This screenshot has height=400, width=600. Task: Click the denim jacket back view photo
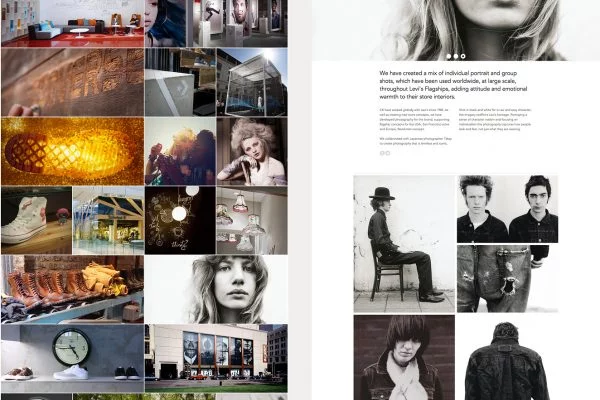(508, 358)
